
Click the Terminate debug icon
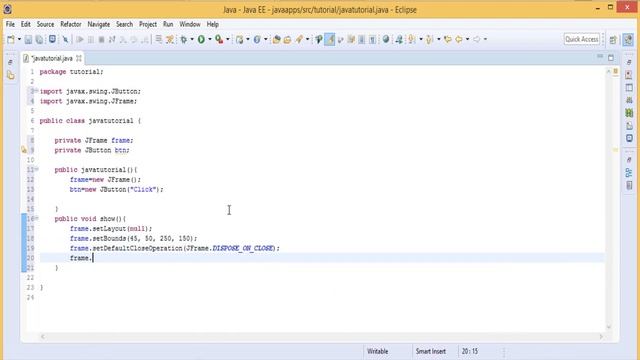coord(101,39)
